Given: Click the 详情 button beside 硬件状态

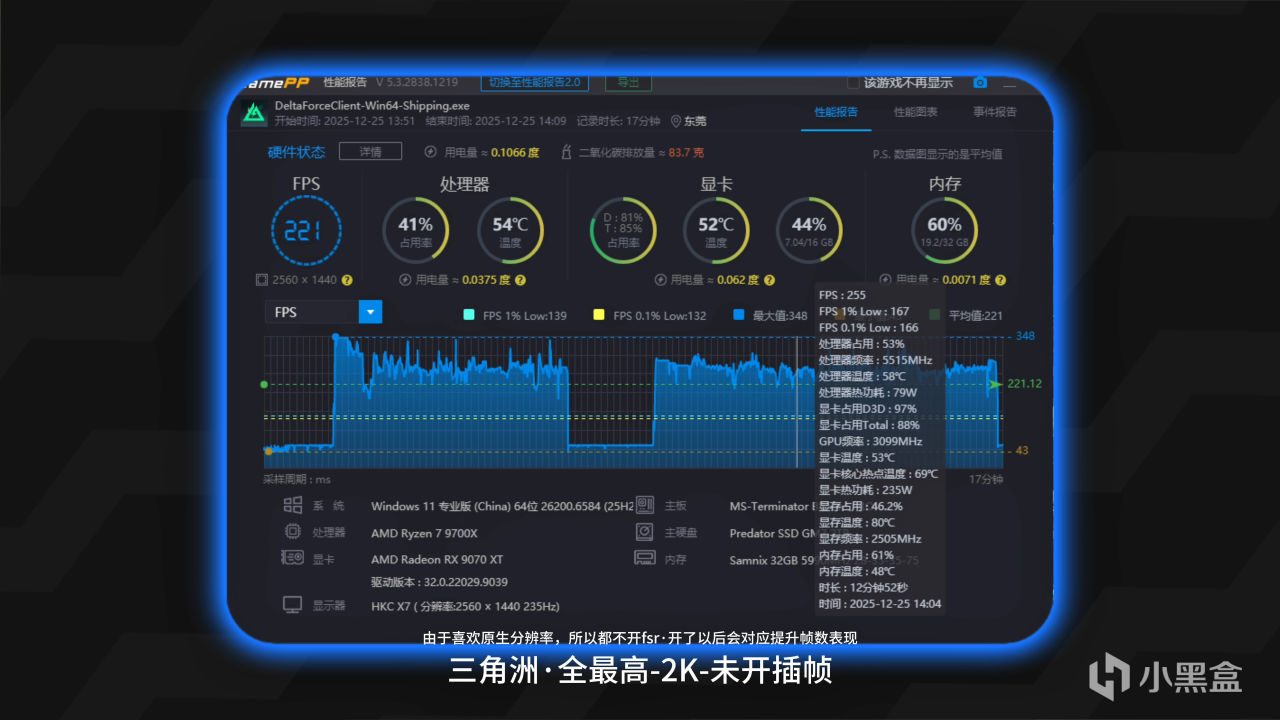Looking at the screenshot, I should coord(370,152).
